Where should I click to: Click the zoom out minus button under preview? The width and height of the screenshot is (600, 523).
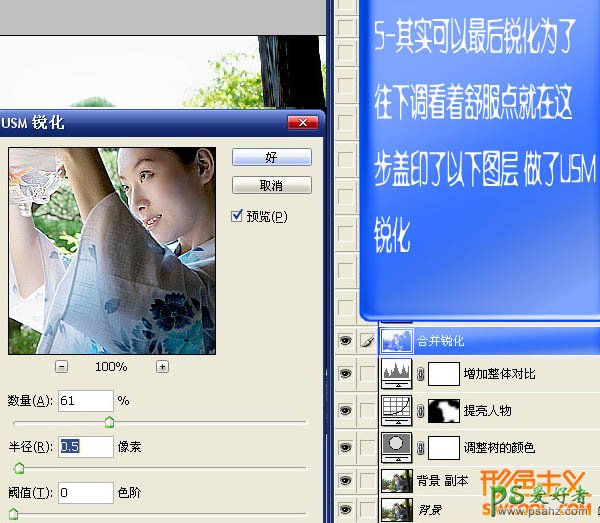(62, 367)
